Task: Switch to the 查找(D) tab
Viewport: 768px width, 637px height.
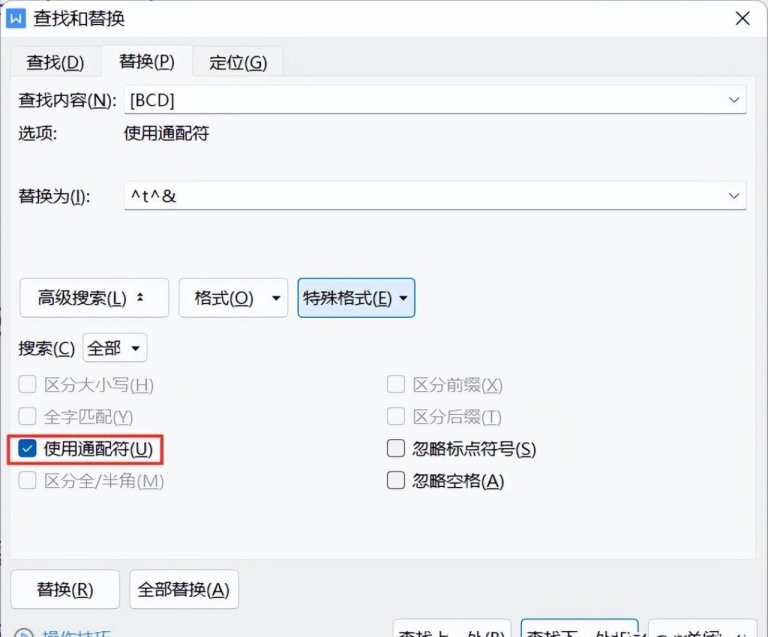Action: [55, 62]
